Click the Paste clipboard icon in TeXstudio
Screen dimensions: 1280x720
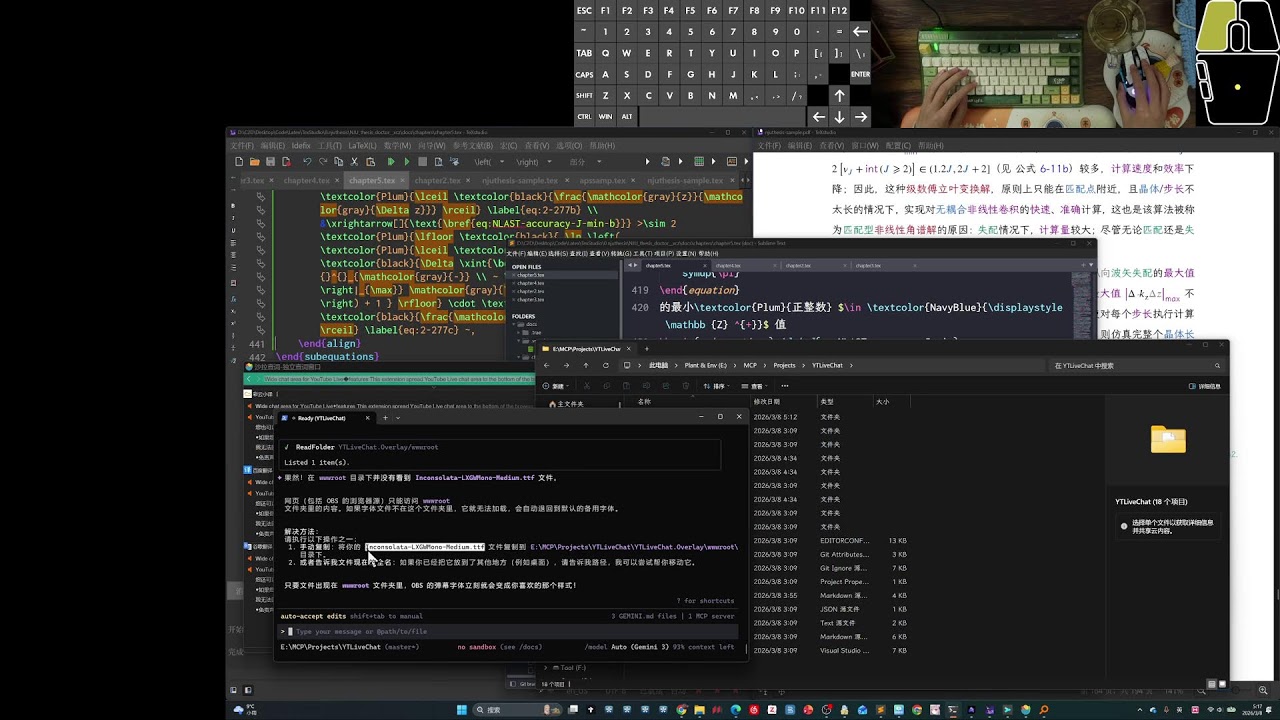[368, 162]
